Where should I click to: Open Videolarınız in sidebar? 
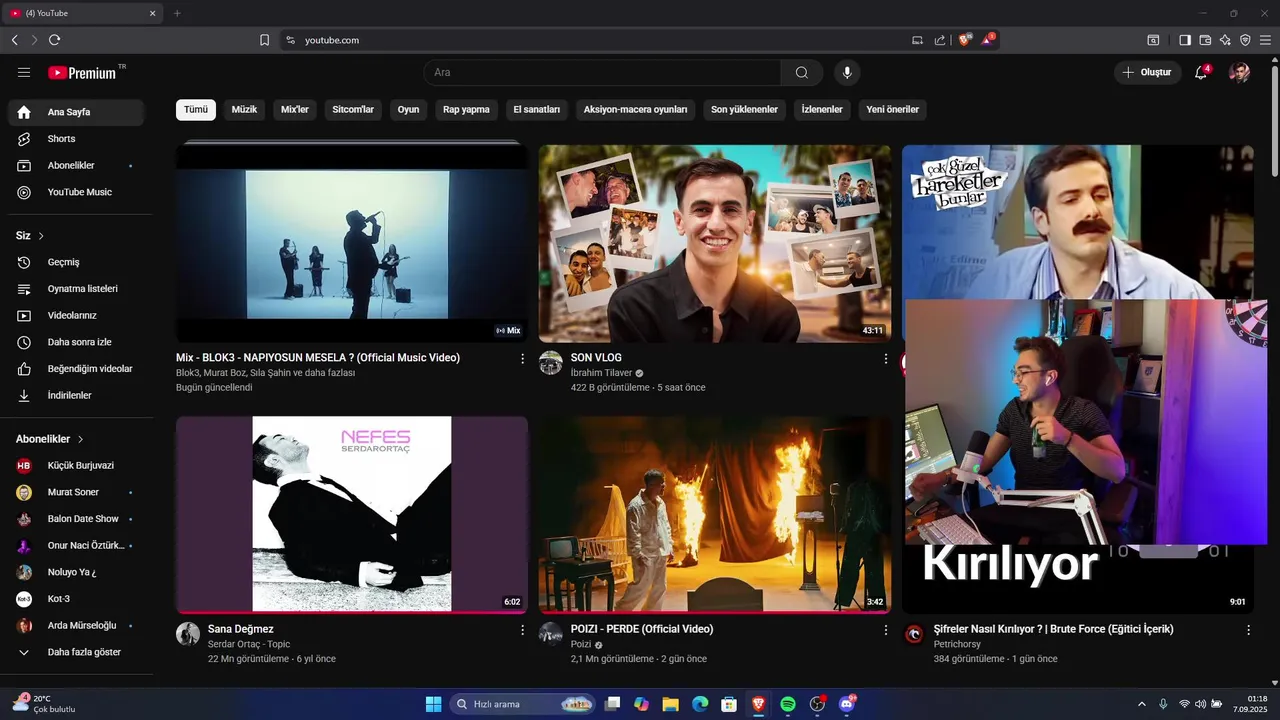coord(76,315)
